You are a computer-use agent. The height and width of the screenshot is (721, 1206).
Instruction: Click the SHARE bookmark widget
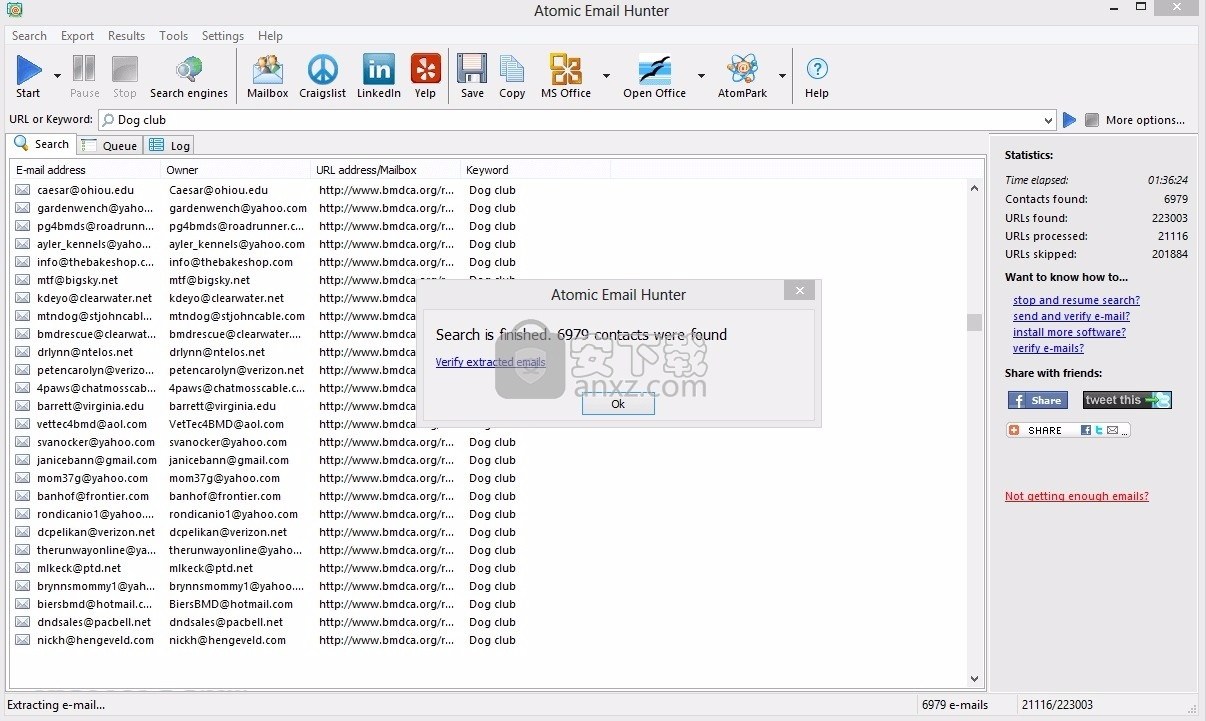click(1068, 430)
